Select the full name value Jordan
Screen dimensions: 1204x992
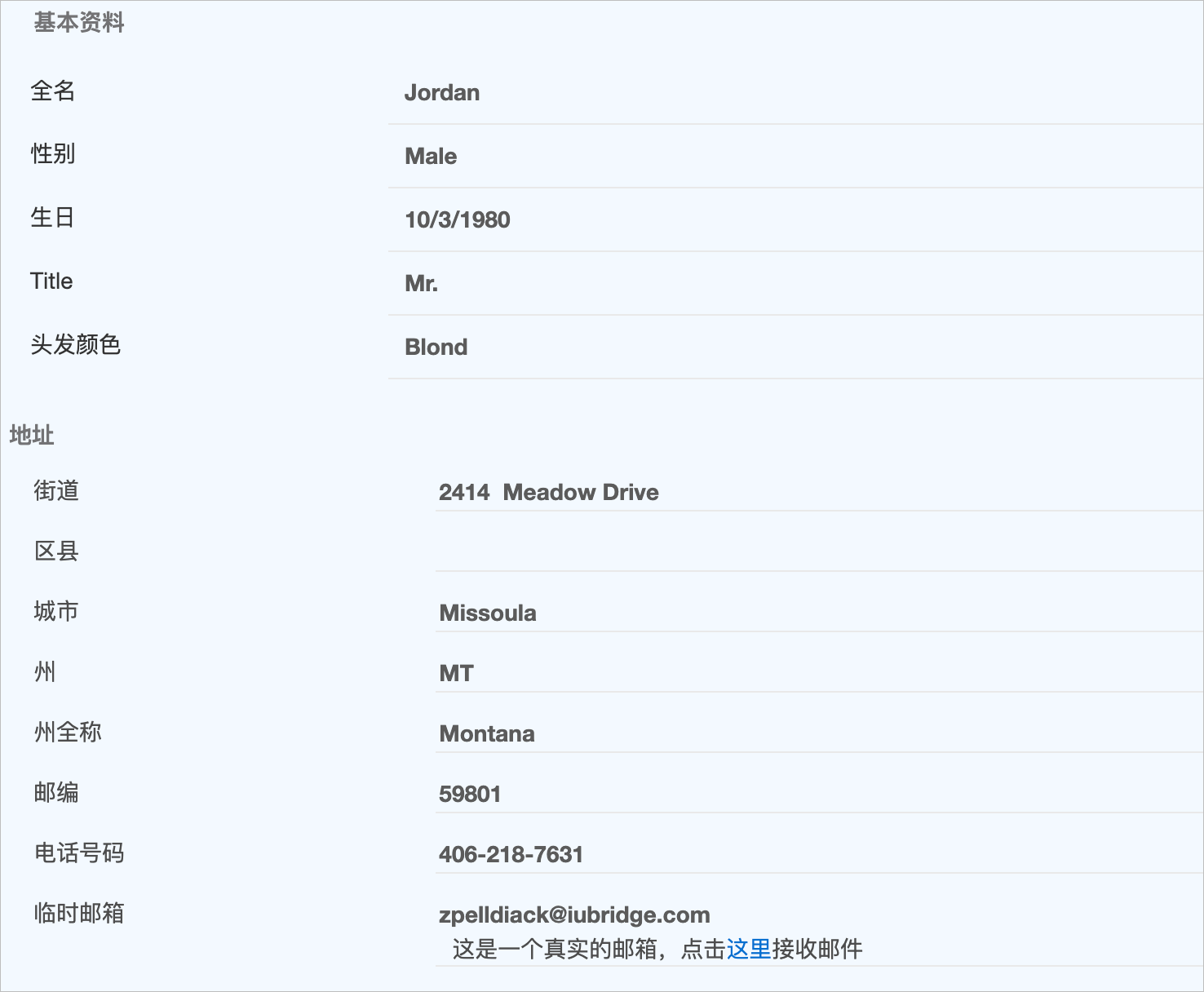click(442, 93)
